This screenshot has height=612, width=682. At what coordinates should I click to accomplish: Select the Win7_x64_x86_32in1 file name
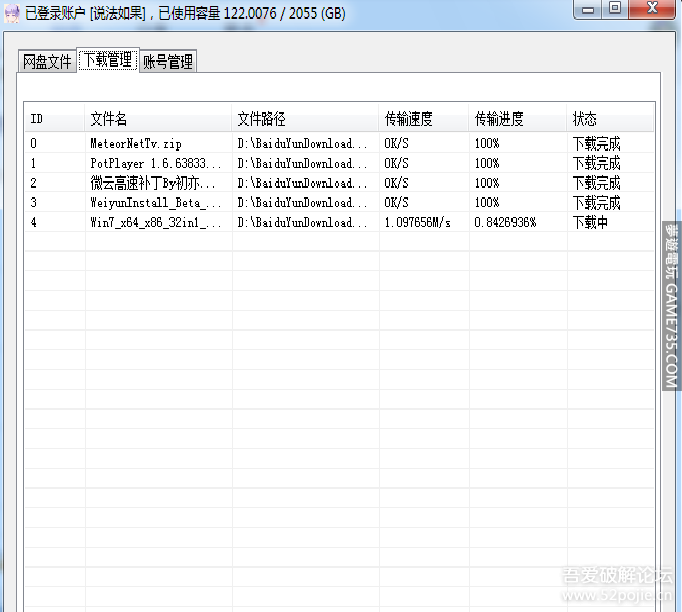155,223
